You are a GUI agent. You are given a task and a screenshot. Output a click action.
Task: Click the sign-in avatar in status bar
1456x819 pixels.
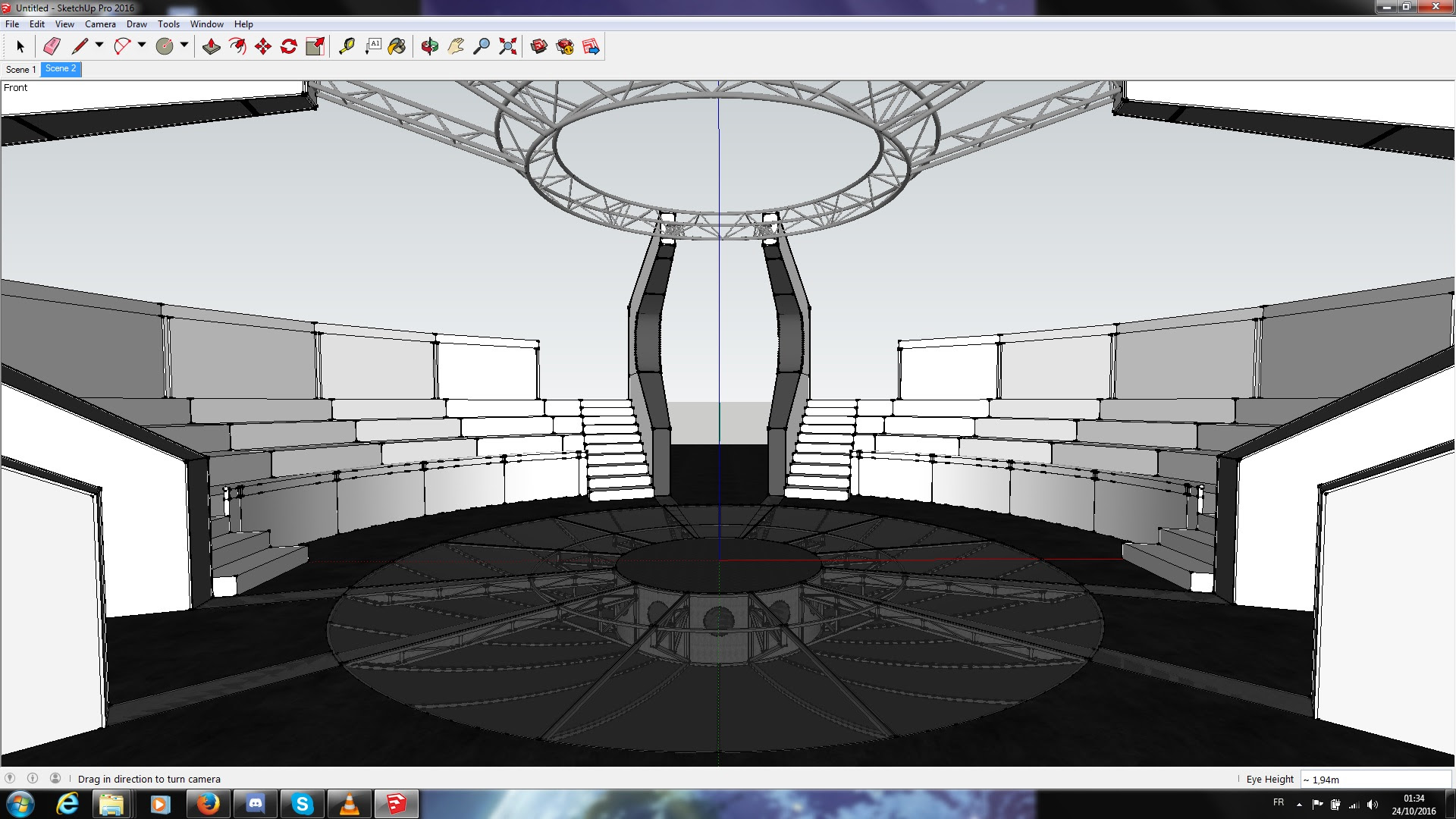point(54,778)
